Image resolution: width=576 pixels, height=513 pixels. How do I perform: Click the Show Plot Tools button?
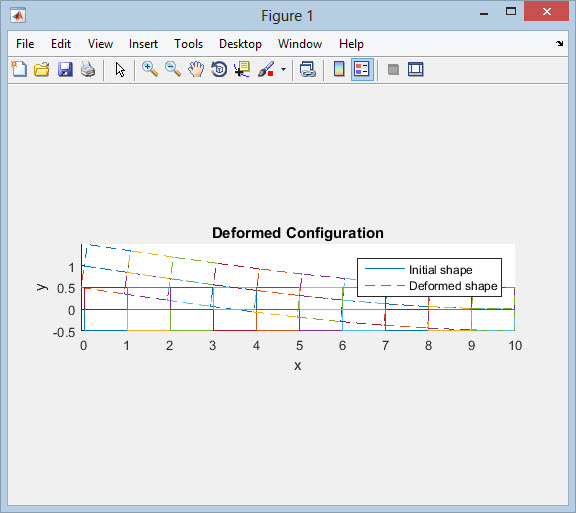click(x=416, y=69)
